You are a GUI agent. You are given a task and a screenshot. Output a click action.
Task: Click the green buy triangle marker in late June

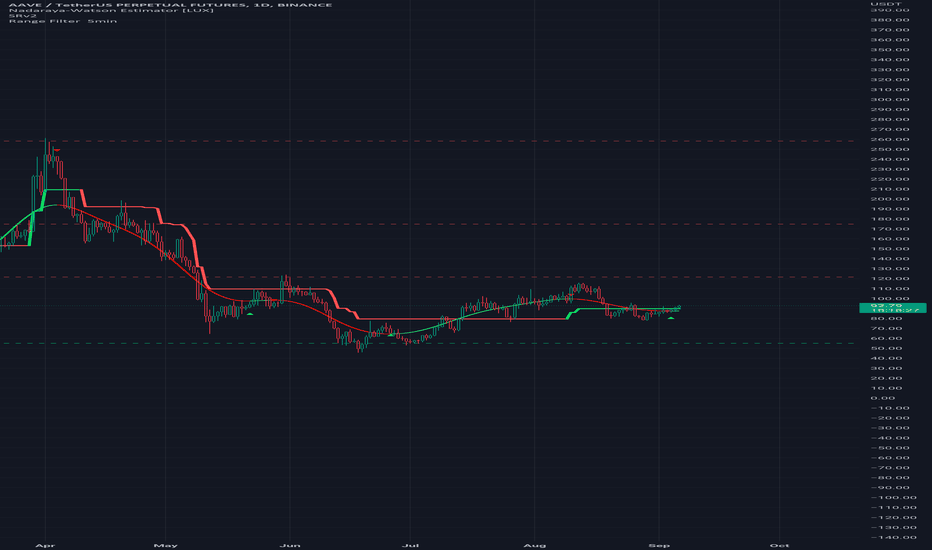click(x=391, y=335)
